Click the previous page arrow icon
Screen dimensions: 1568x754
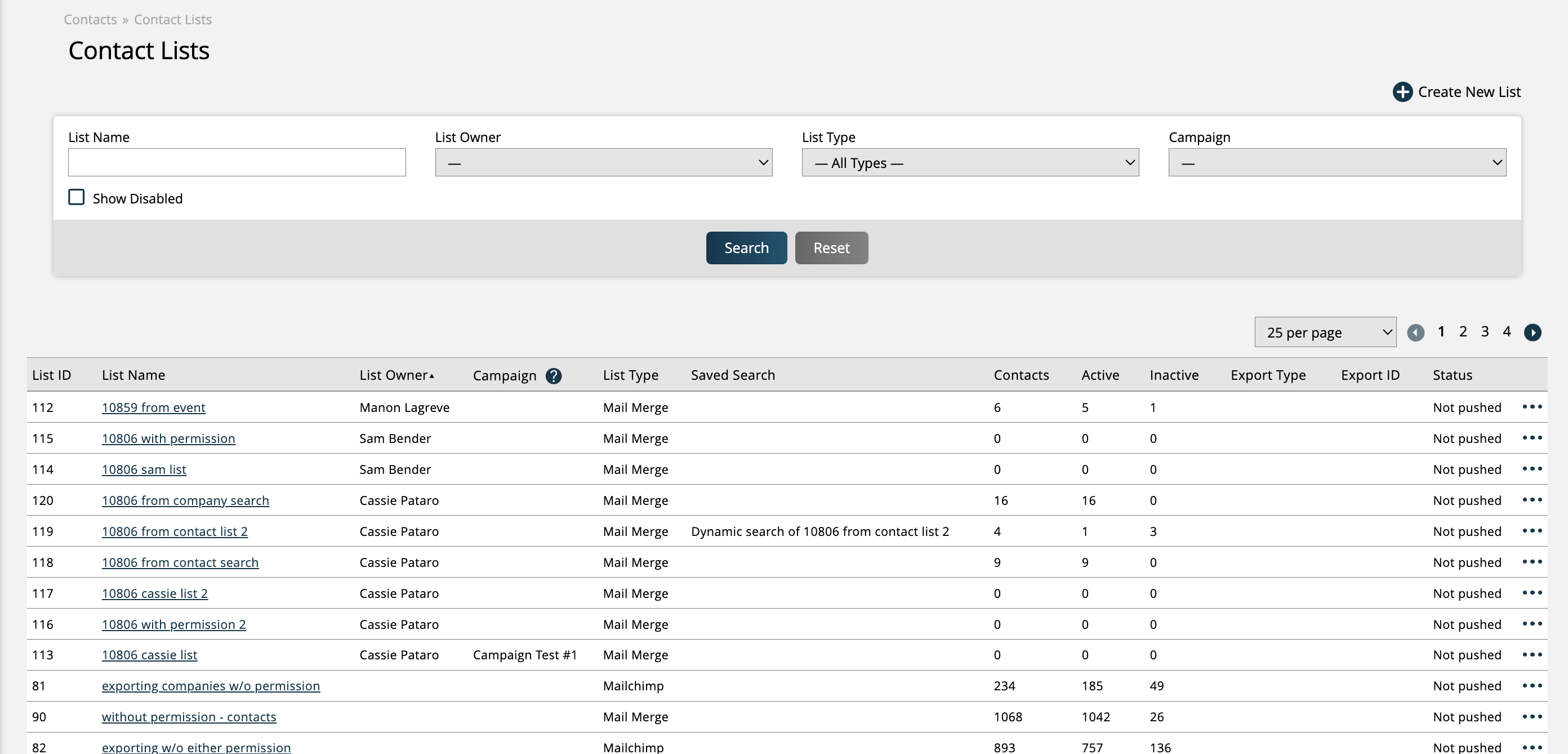(x=1415, y=332)
